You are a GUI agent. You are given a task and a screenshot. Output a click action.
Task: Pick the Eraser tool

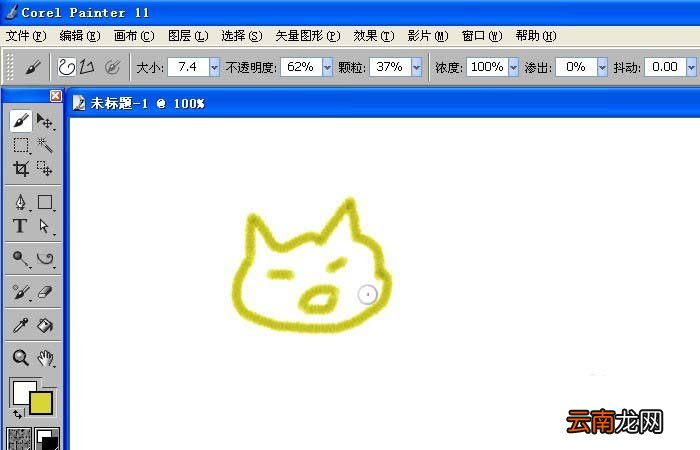pyautogui.click(x=45, y=292)
